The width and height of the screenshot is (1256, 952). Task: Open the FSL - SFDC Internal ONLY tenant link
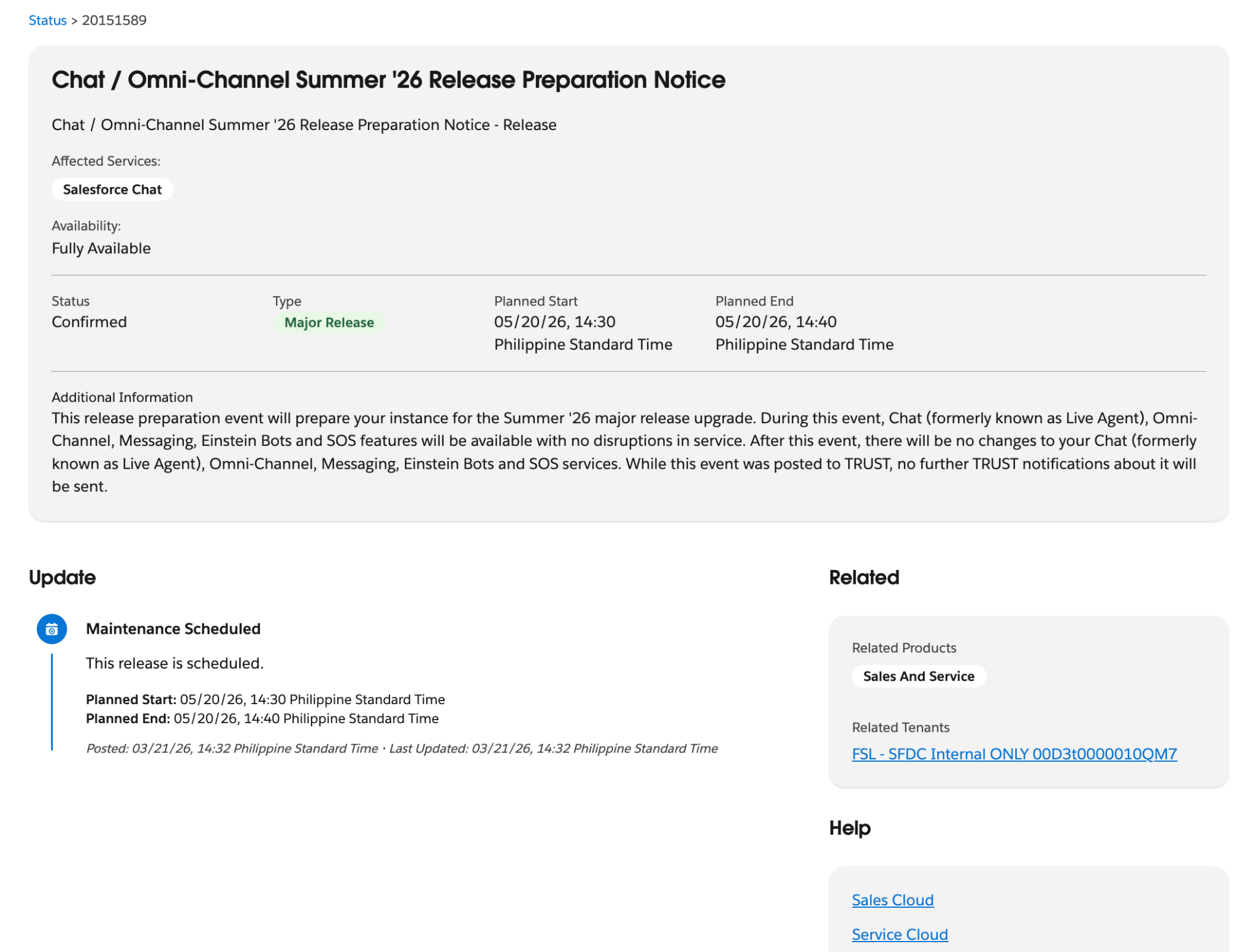pyautogui.click(x=1014, y=754)
